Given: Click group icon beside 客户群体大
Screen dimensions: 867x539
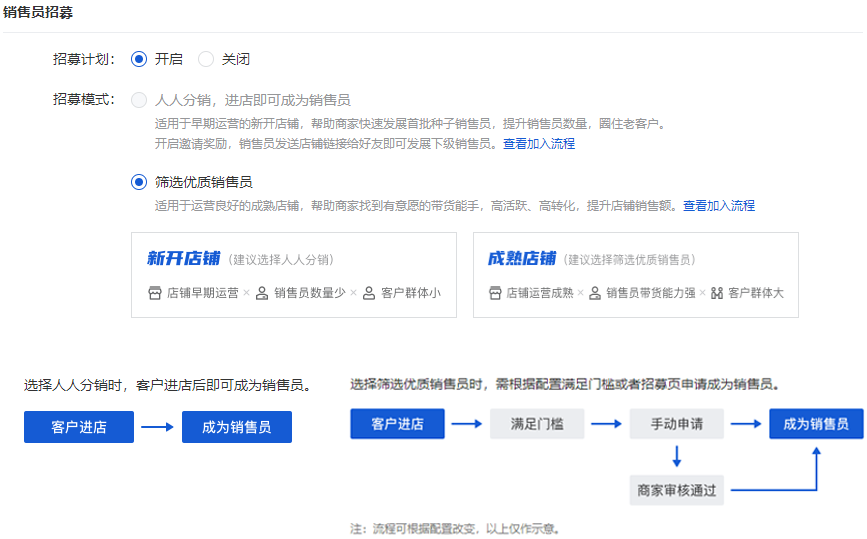Looking at the screenshot, I should (717, 293).
